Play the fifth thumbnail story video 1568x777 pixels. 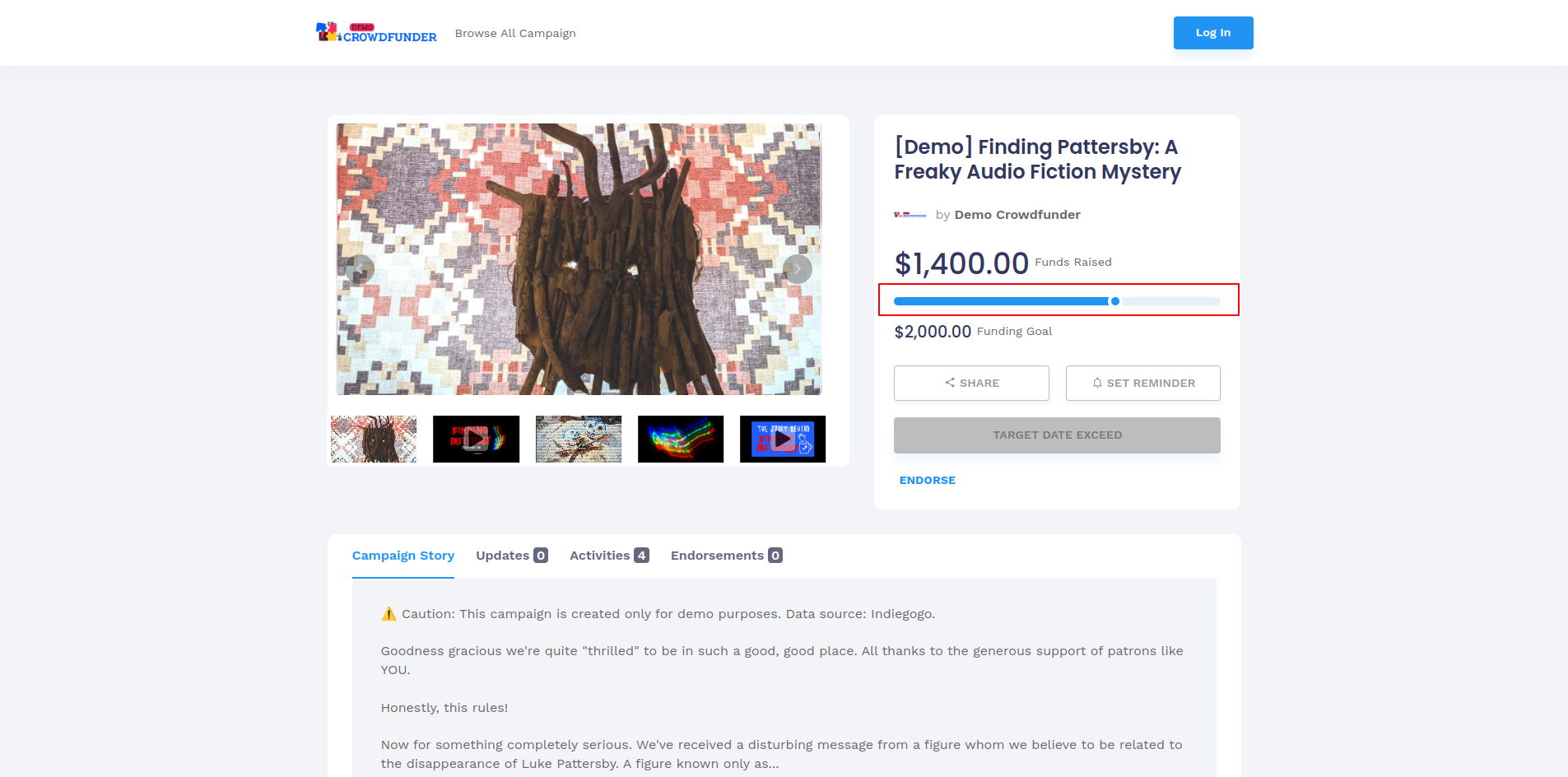[x=783, y=439]
